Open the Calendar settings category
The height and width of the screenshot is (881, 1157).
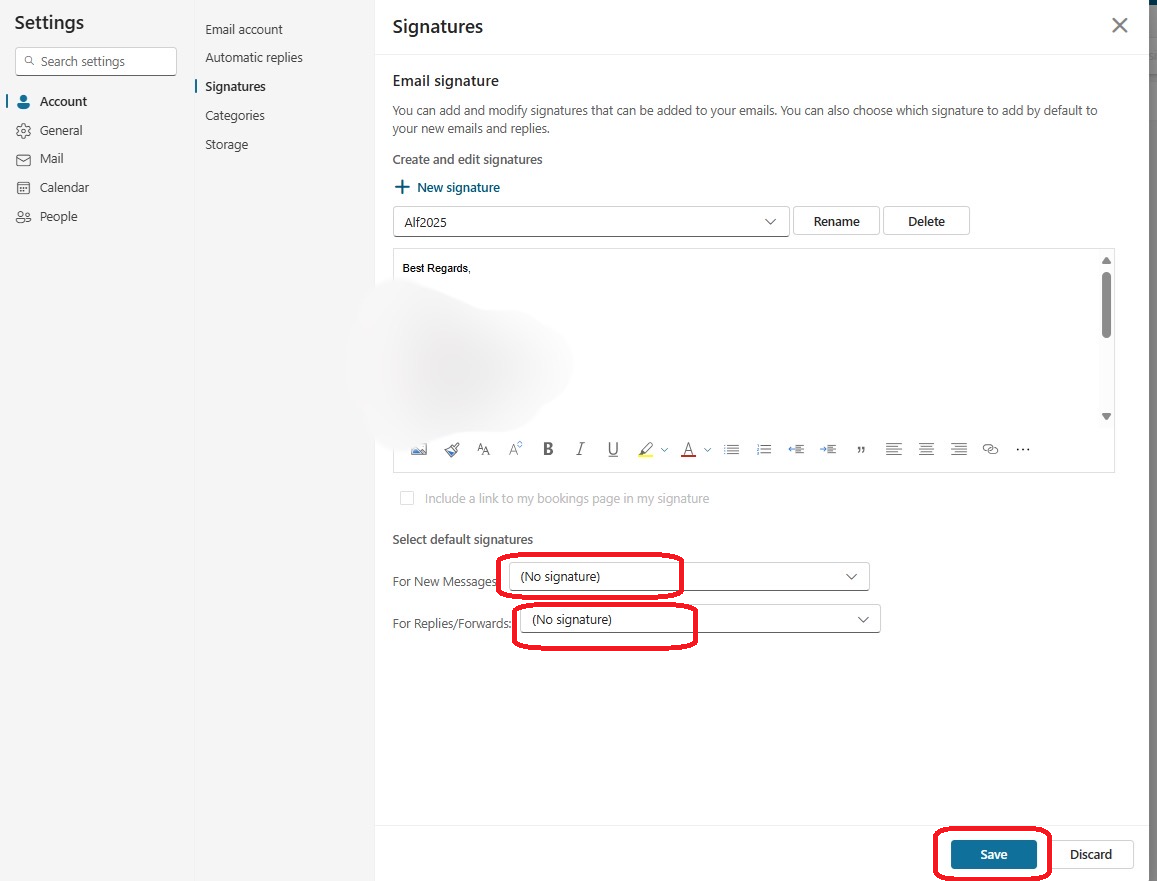[63, 187]
